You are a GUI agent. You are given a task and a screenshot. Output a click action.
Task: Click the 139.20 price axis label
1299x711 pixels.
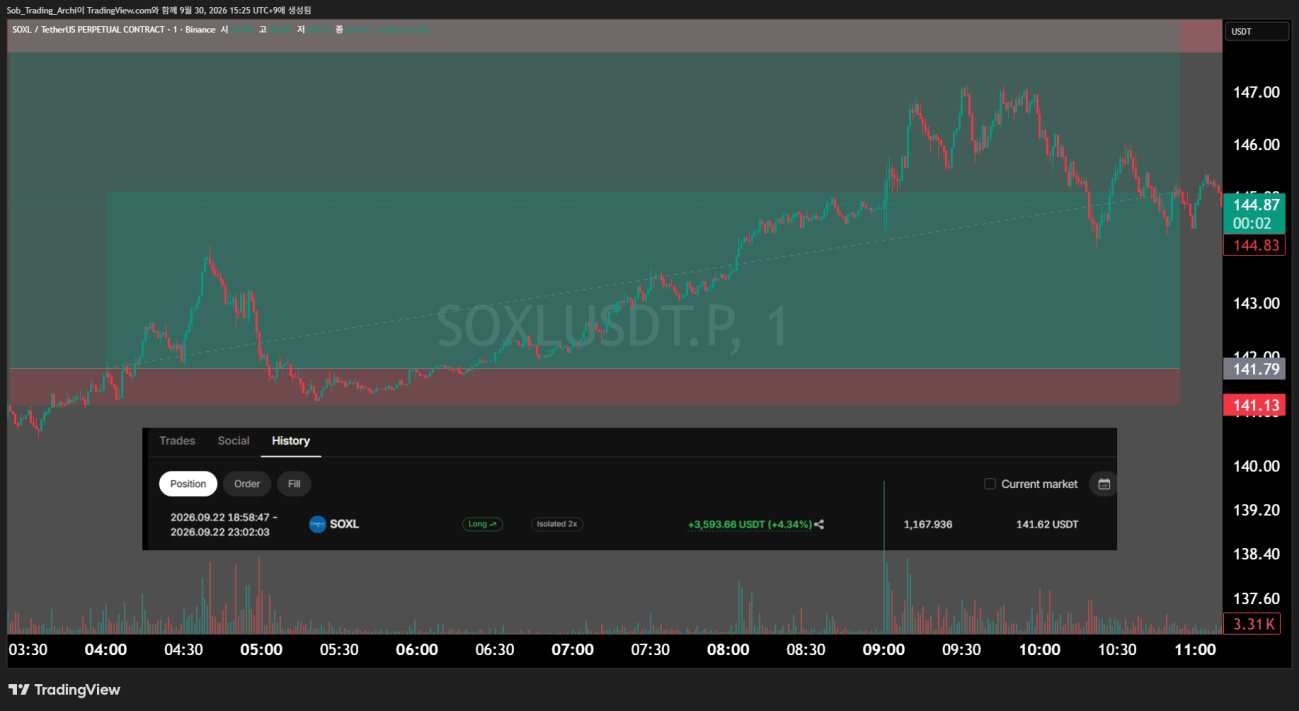click(1256, 510)
